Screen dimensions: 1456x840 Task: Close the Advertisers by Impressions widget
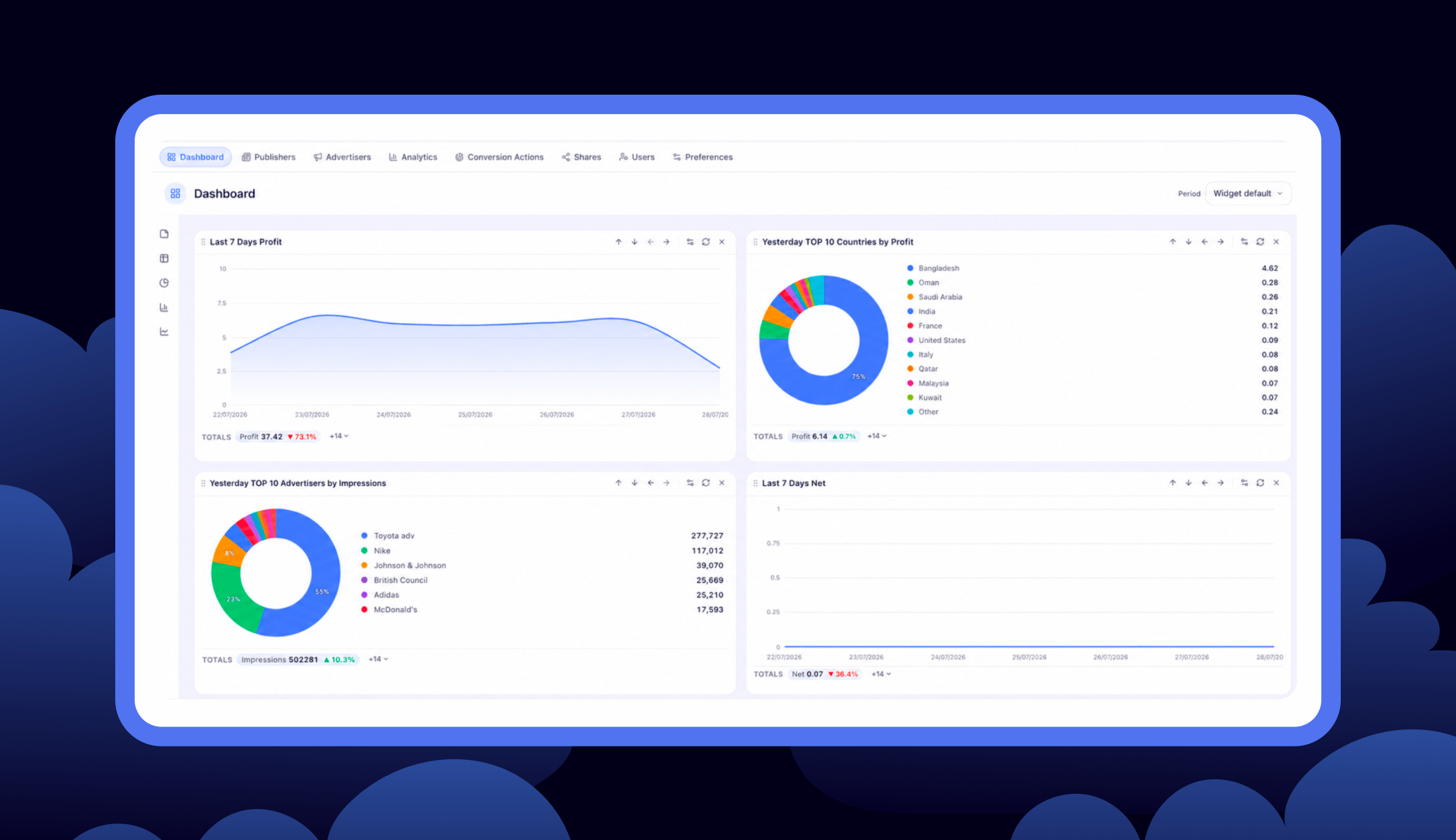[x=722, y=483]
